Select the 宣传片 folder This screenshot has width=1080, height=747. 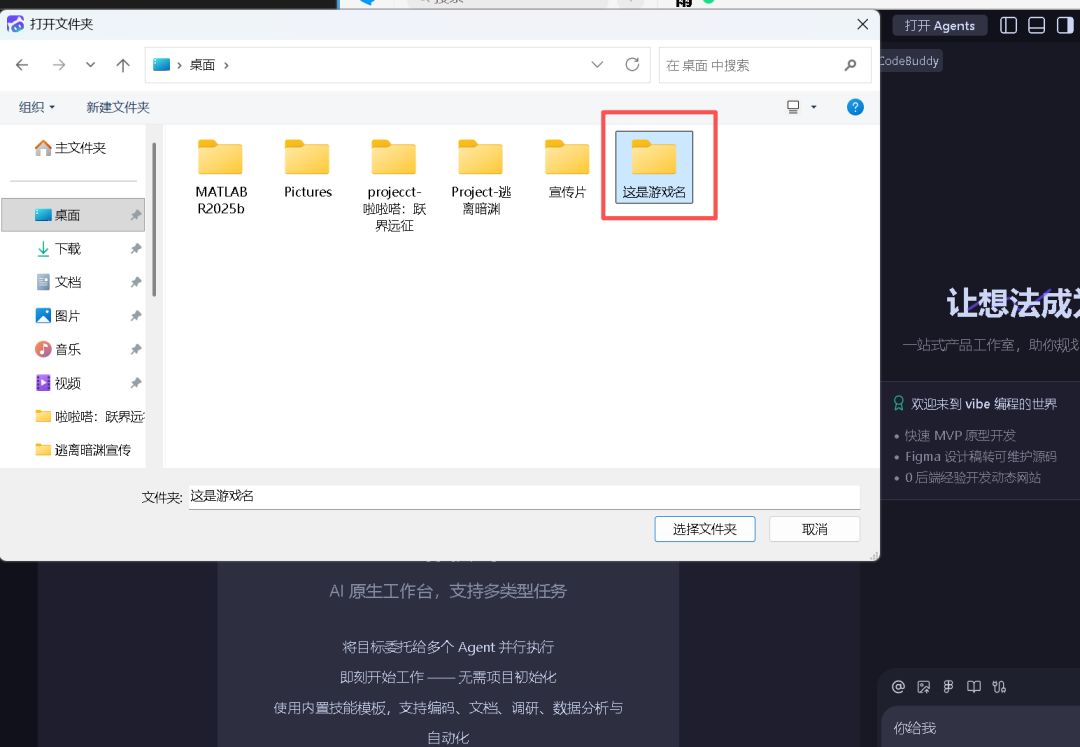point(567,169)
